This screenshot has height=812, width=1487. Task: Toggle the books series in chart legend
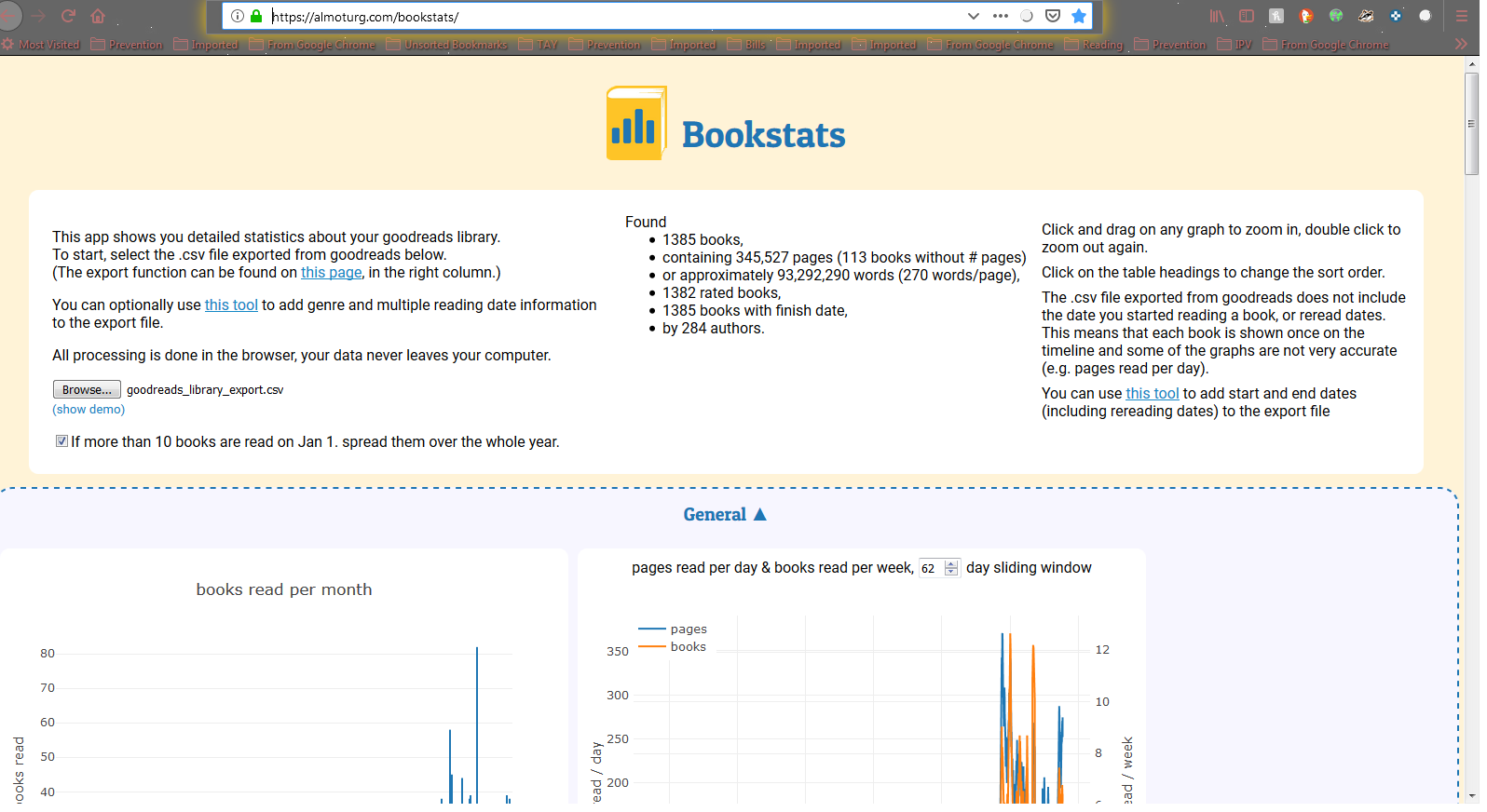673,647
